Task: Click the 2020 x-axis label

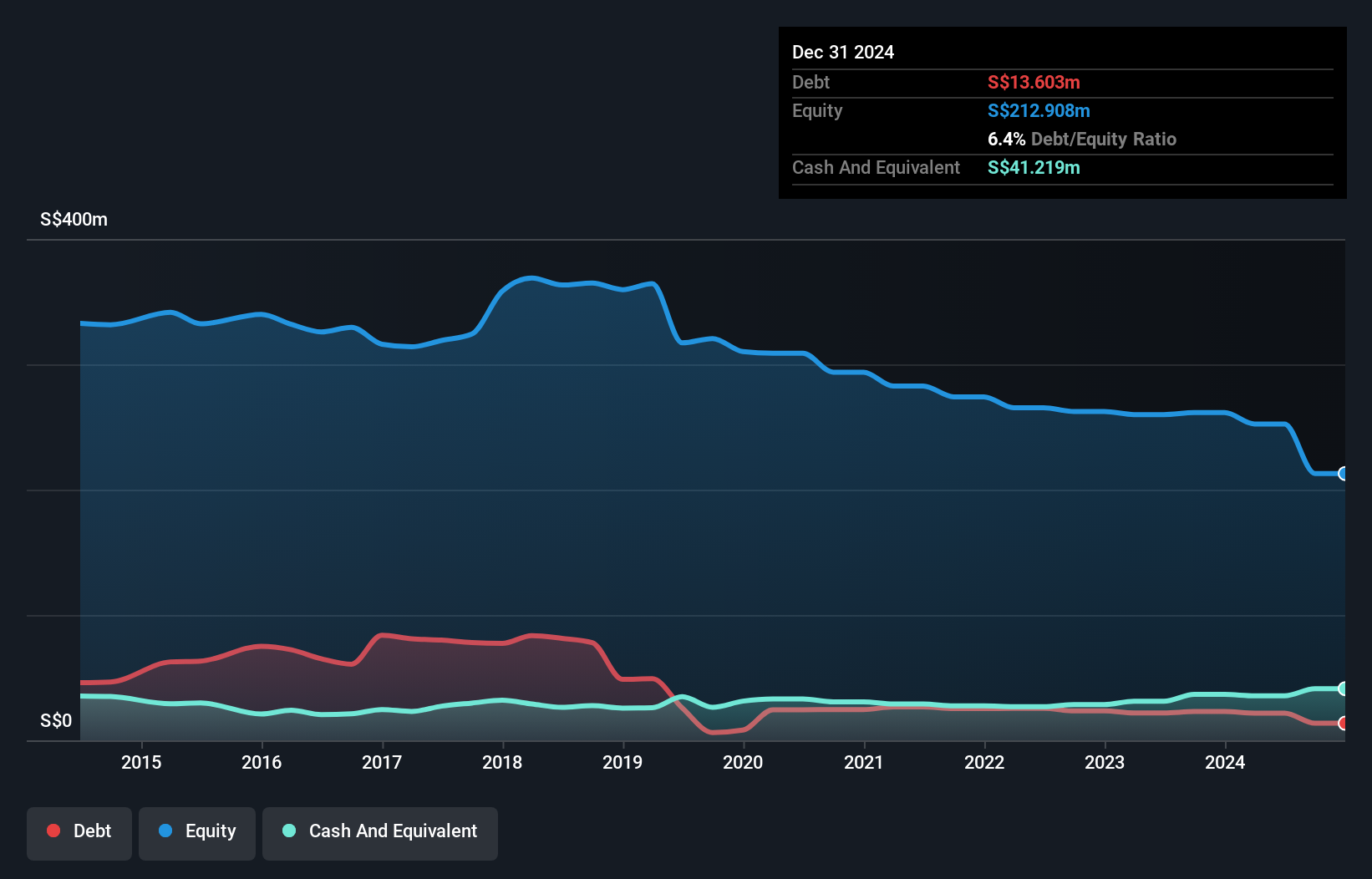Action: pos(743,762)
